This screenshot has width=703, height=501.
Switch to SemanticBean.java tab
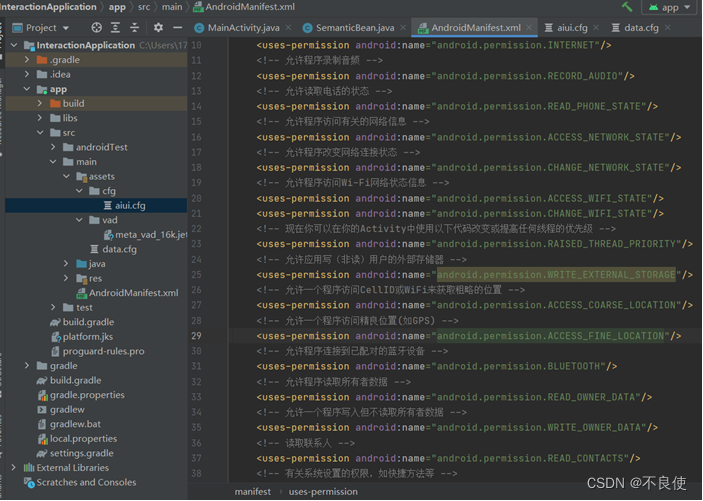[348, 28]
